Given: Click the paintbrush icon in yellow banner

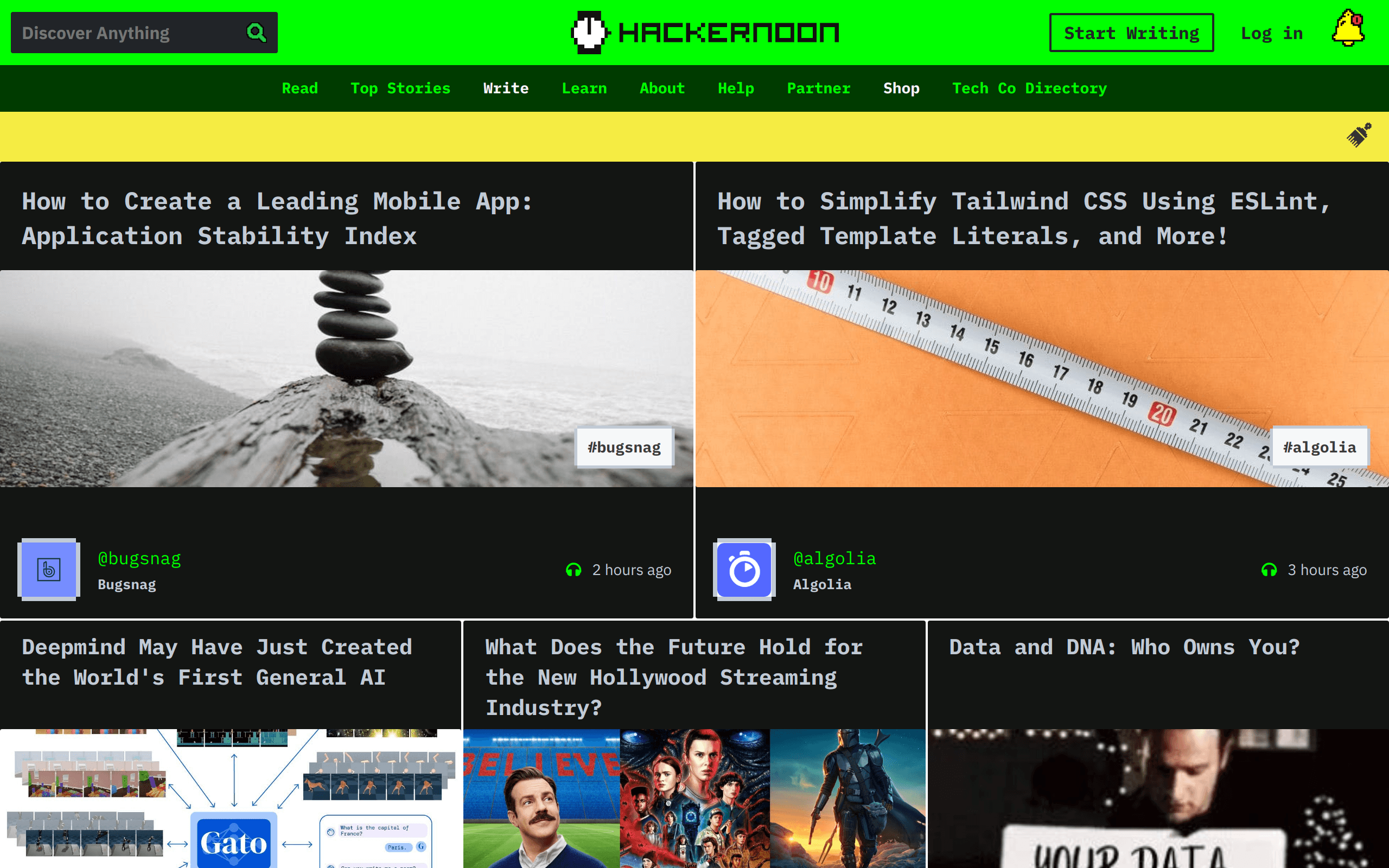Looking at the screenshot, I should click(x=1359, y=135).
